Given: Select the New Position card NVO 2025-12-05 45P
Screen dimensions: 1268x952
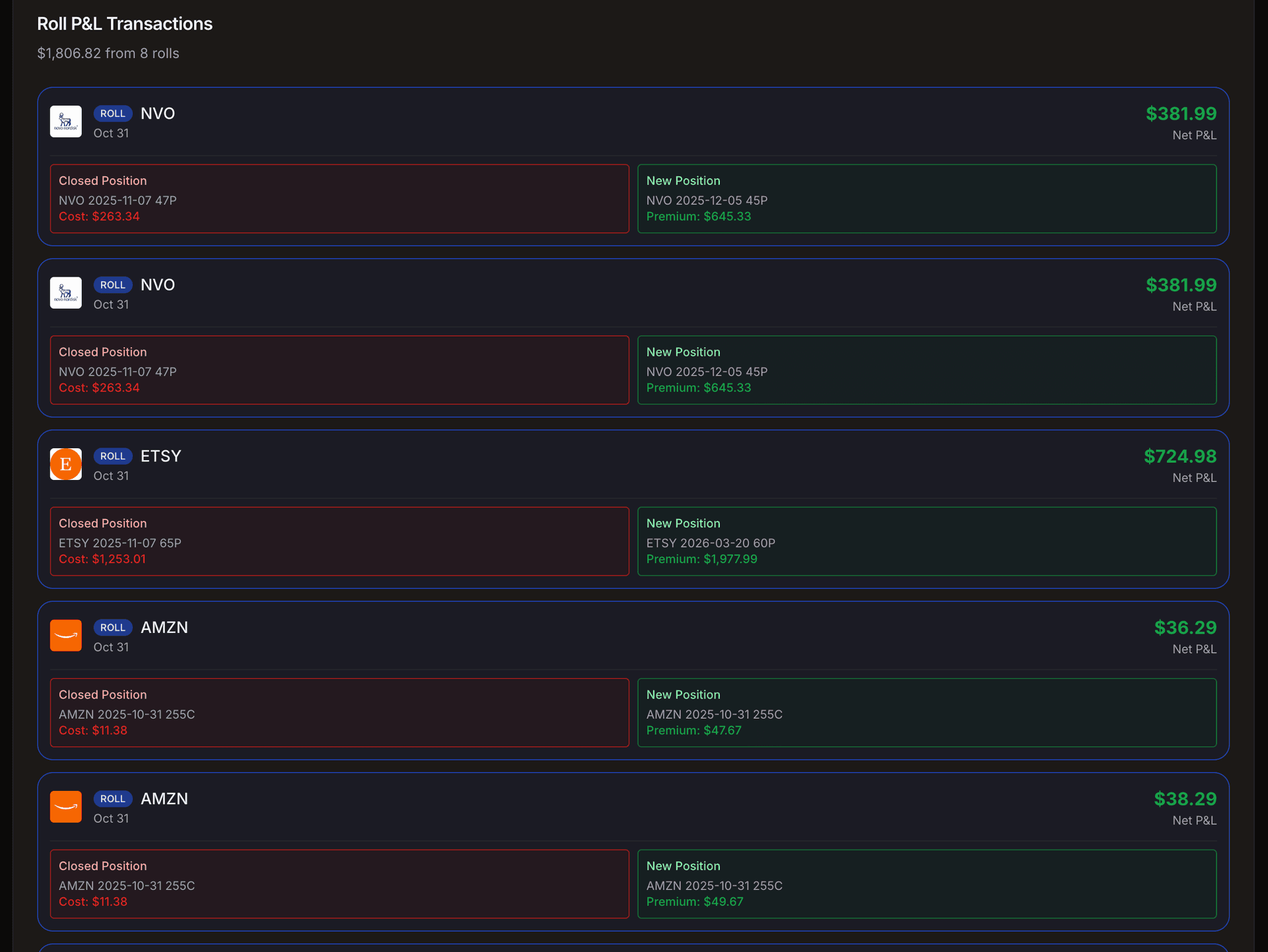Looking at the screenshot, I should (x=927, y=199).
